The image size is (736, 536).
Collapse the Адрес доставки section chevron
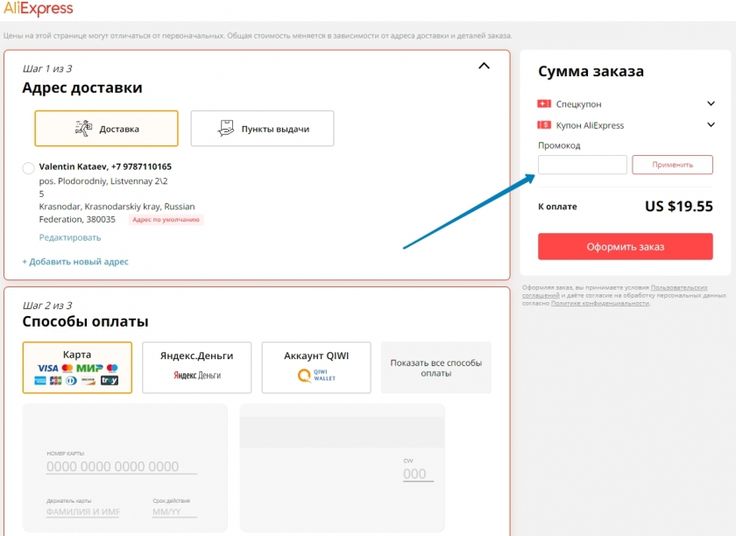484,66
